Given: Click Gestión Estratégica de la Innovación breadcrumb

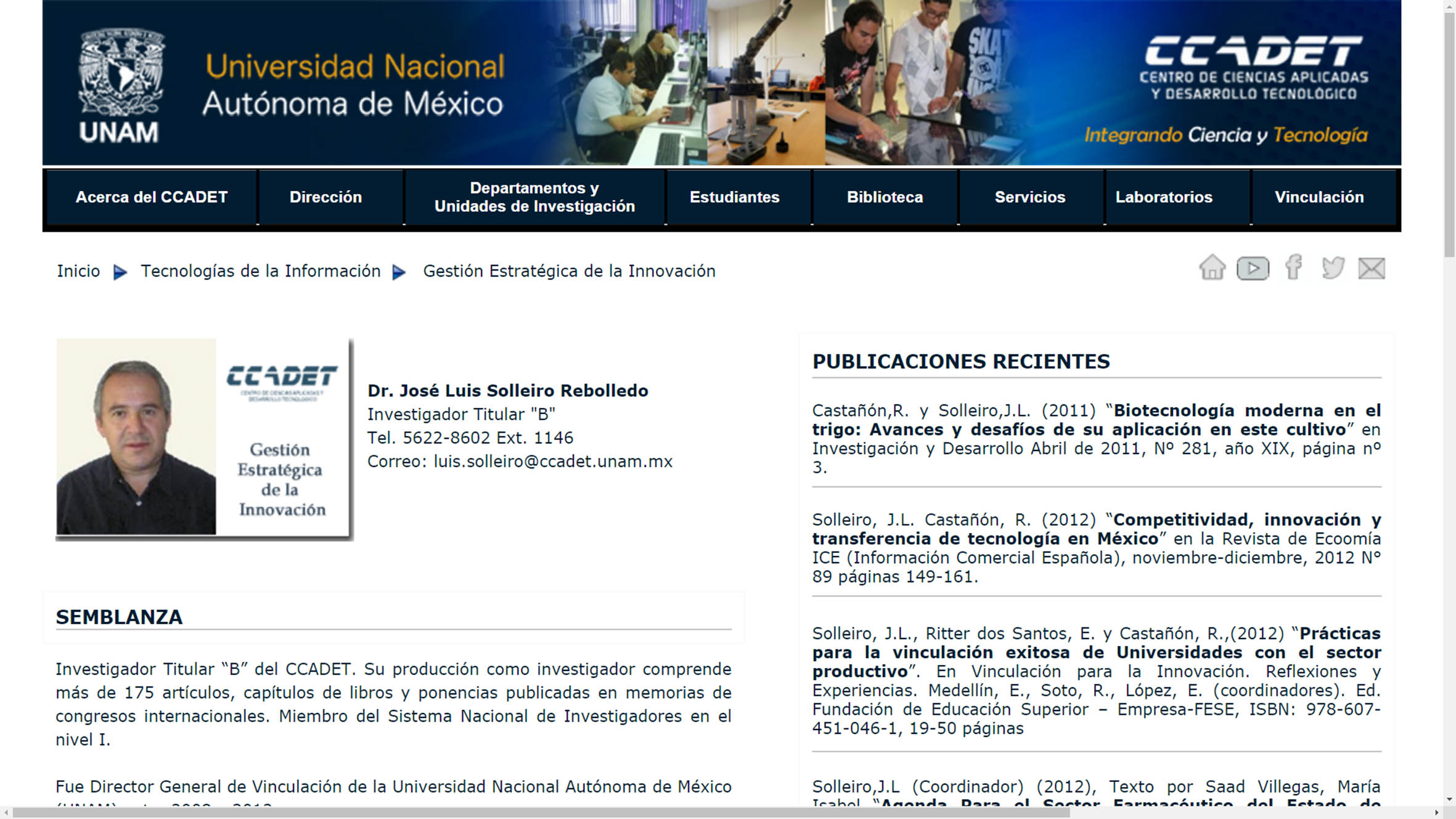Looking at the screenshot, I should tap(569, 271).
